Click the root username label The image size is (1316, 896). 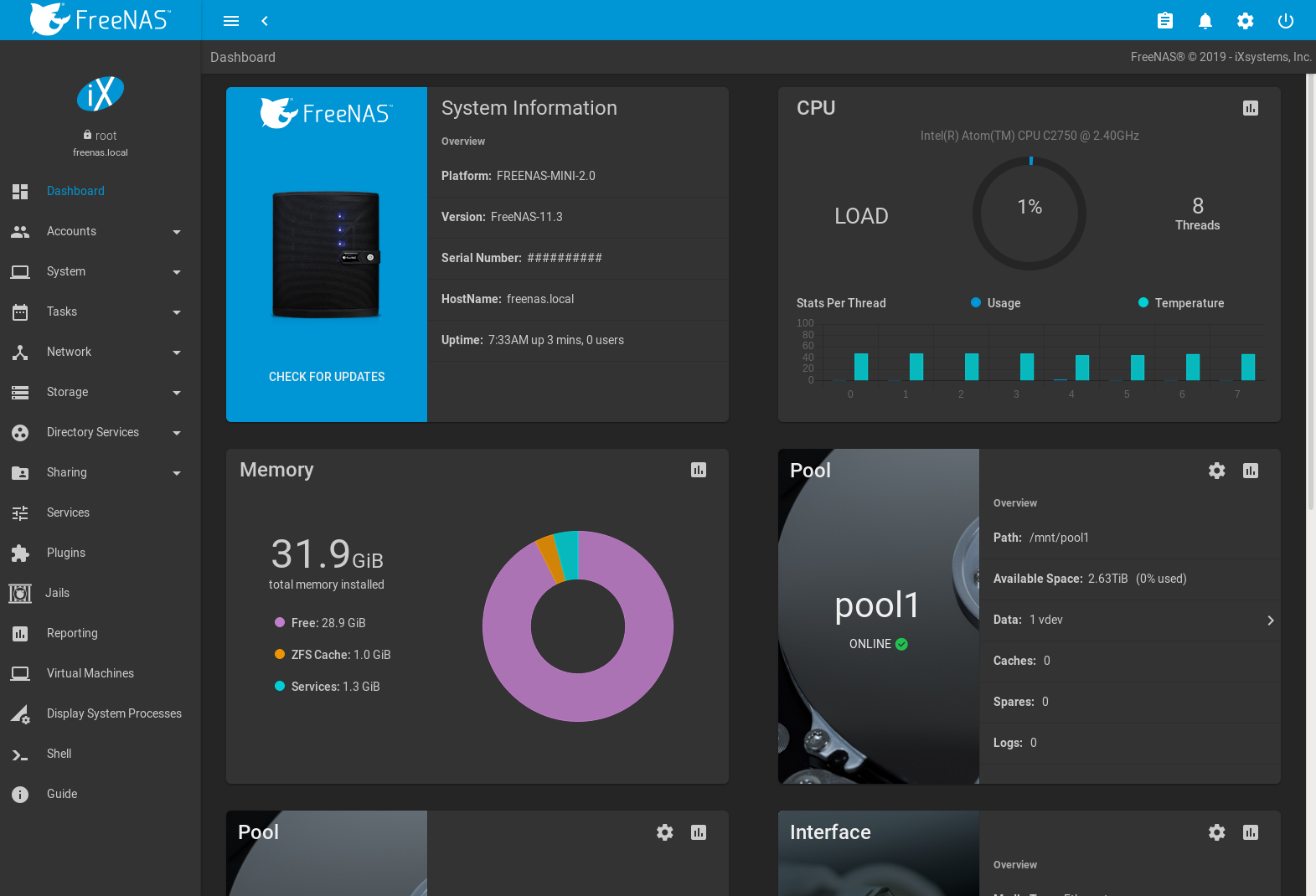click(x=106, y=136)
